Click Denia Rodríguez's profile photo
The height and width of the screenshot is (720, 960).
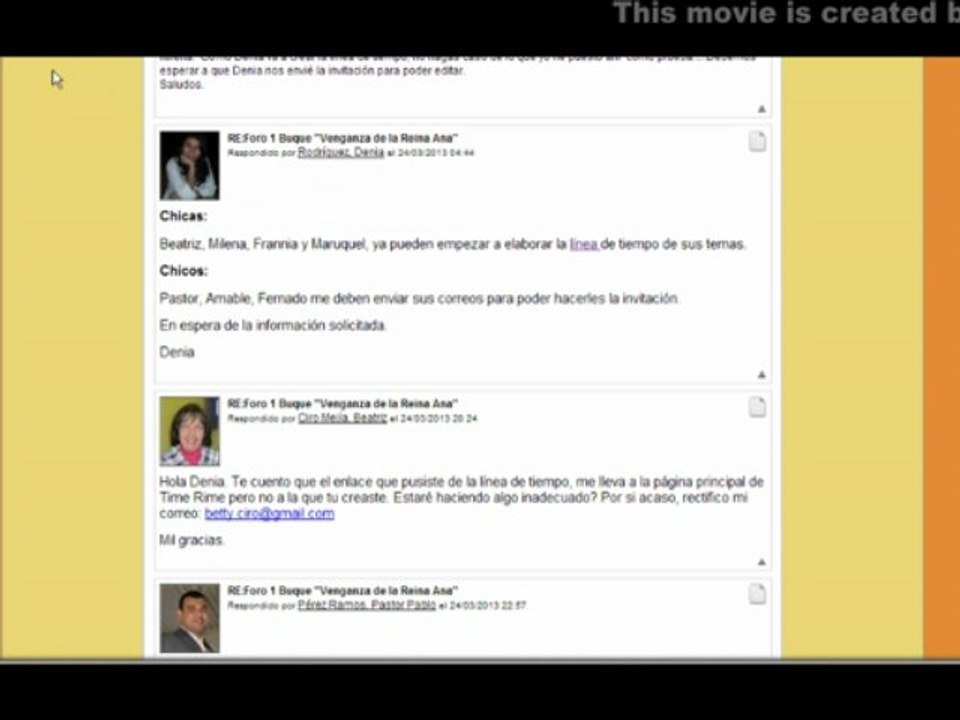pos(190,165)
